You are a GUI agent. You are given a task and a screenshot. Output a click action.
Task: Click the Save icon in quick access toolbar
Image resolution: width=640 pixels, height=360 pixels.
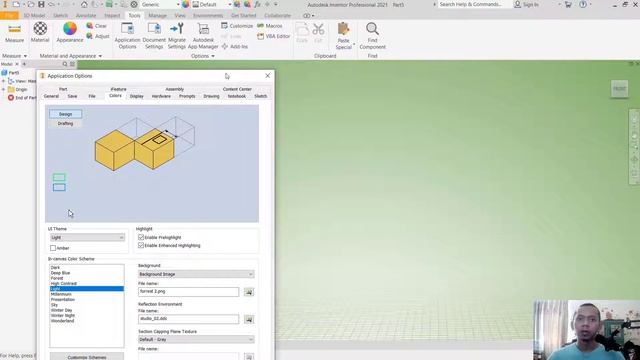click(x=41, y=4)
